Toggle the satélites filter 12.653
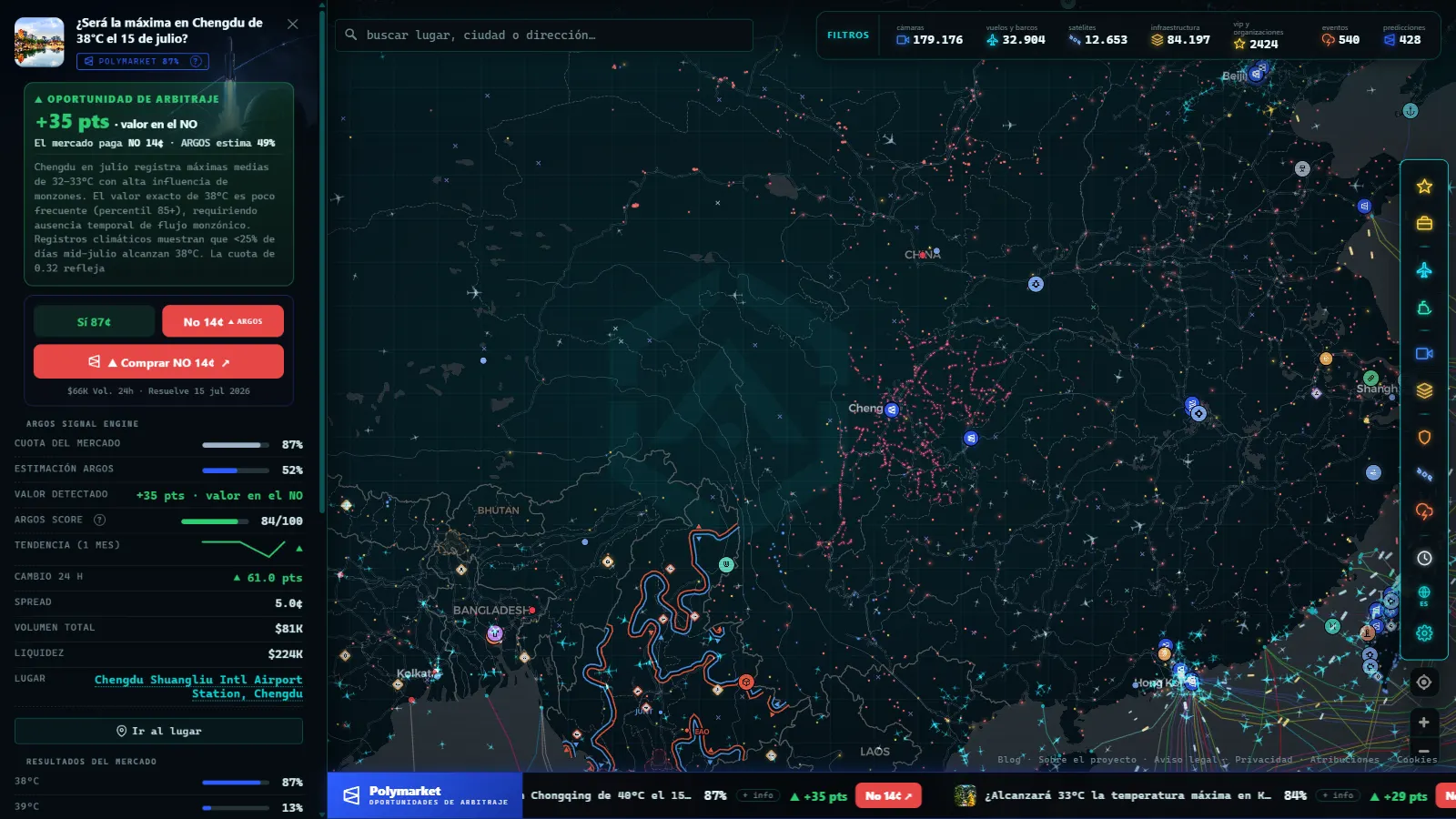The image size is (1456, 819). tap(1097, 35)
